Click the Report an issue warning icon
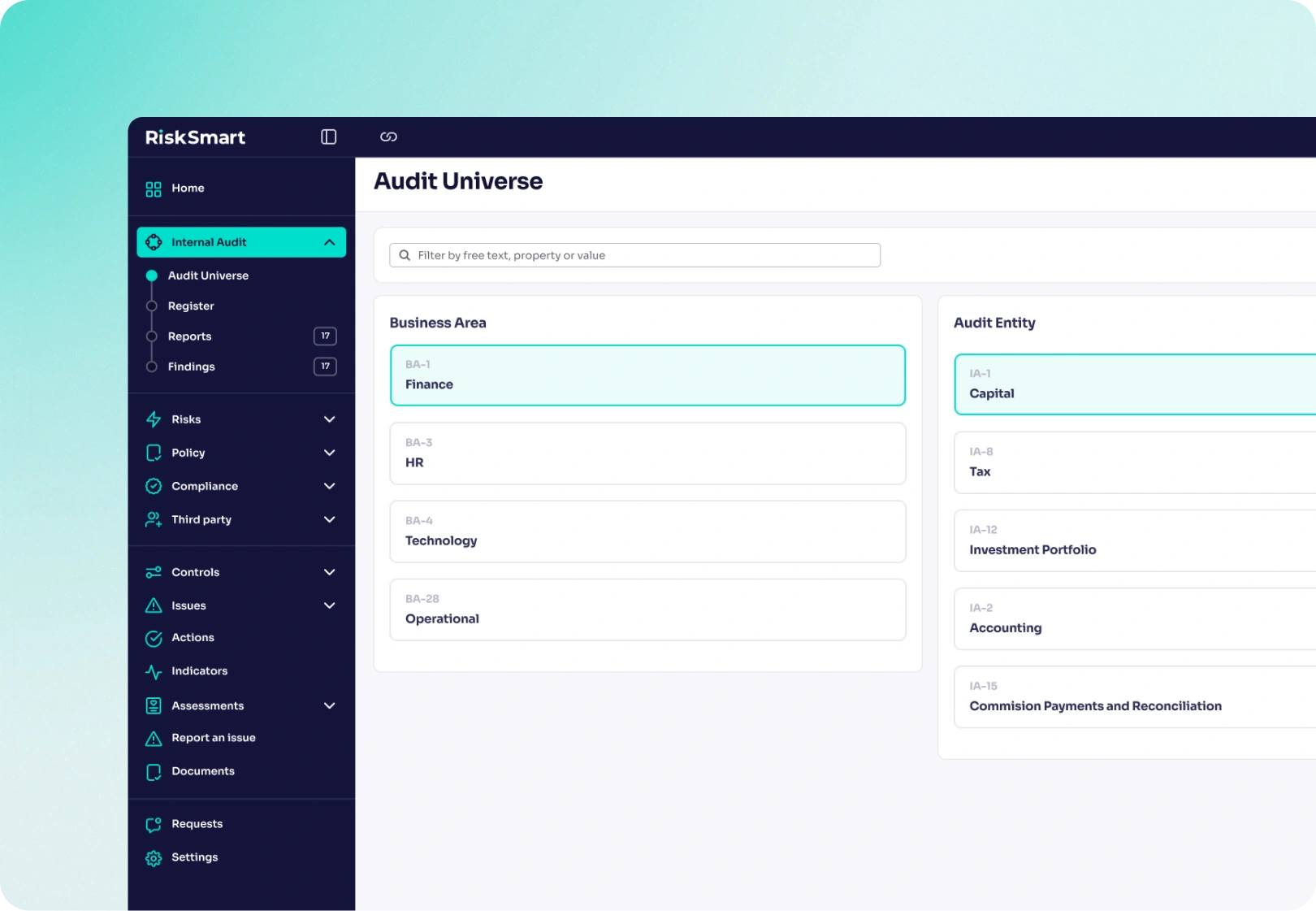 (154, 738)
